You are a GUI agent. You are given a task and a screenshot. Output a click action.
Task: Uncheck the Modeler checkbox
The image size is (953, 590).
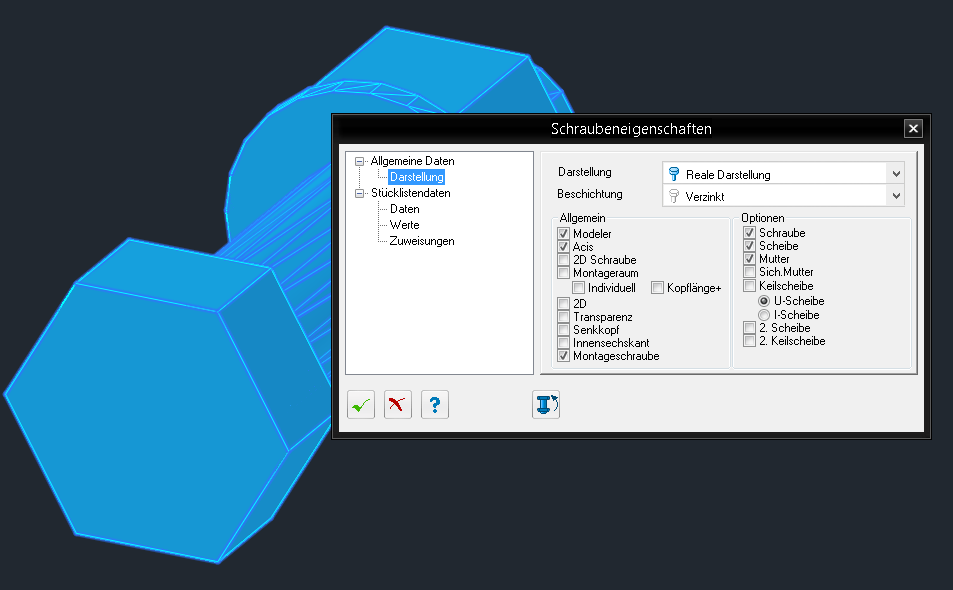point(563,233)
